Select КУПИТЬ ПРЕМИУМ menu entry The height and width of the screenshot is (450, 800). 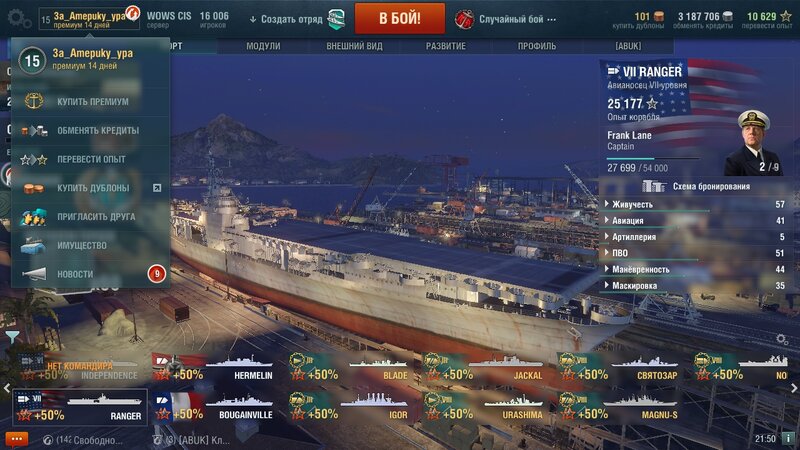point(91,102)
